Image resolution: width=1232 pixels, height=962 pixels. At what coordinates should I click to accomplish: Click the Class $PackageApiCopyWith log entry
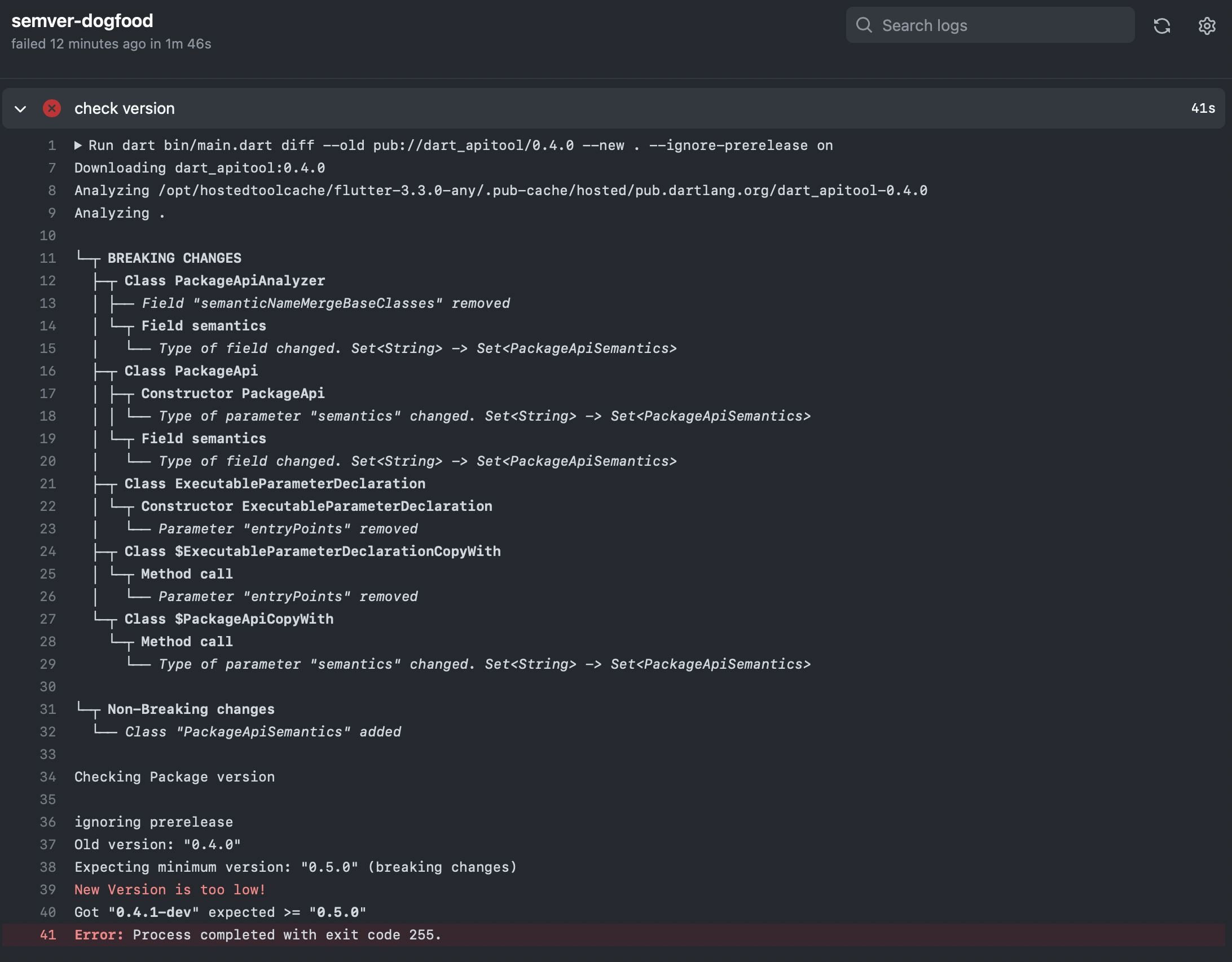point(228,619)
